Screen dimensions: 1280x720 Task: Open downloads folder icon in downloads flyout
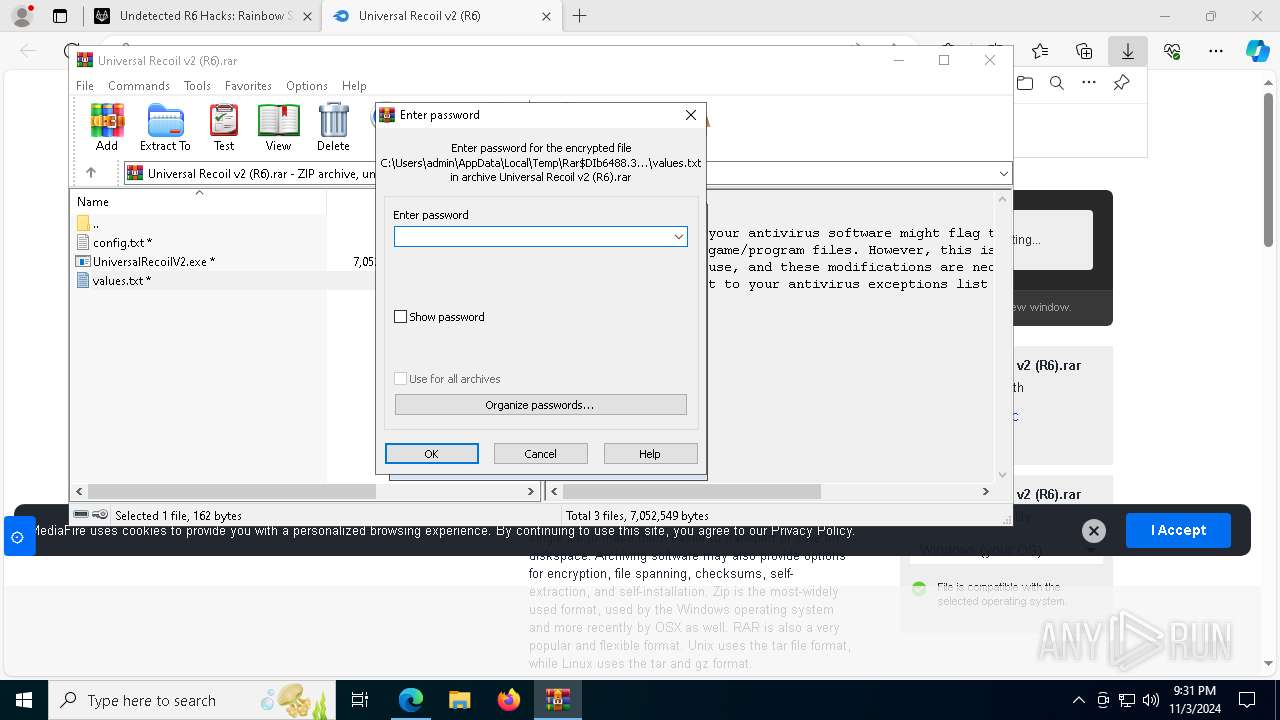1025,83
